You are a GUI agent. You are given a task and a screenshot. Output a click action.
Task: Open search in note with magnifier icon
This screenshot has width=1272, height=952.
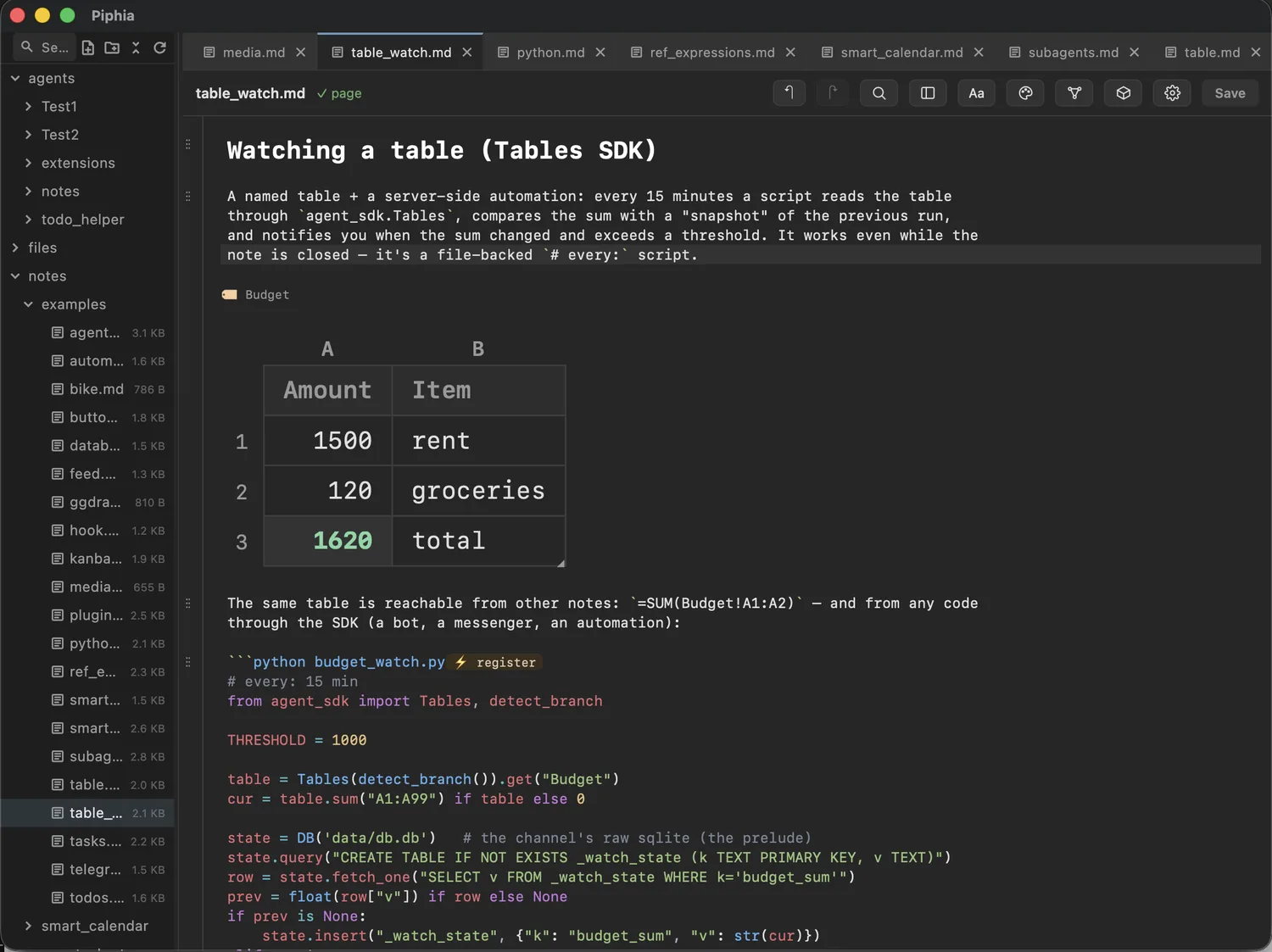click(x=879, y=93)
